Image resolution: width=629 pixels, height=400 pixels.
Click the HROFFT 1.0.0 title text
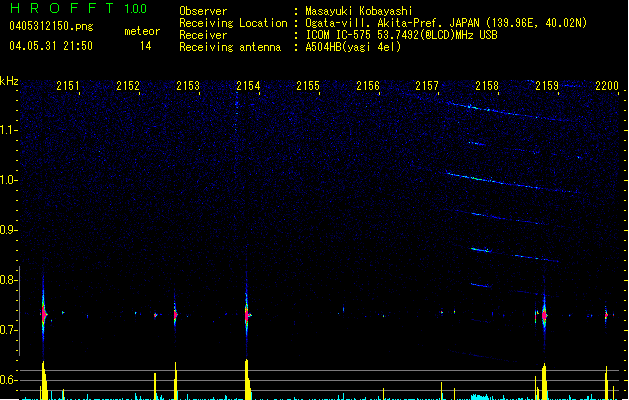click(79, 8)
